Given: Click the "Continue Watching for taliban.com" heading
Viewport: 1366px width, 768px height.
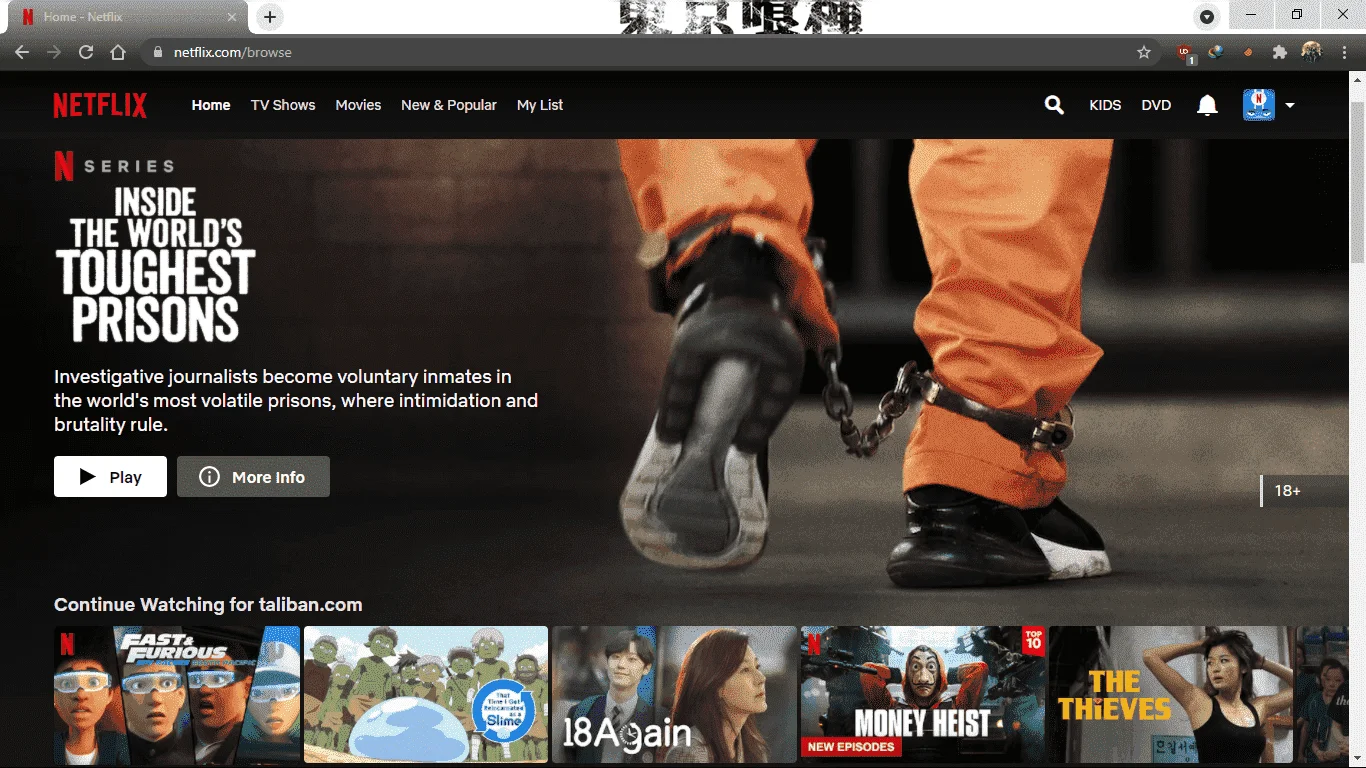Looking at the screenshot, I should 208,605.
